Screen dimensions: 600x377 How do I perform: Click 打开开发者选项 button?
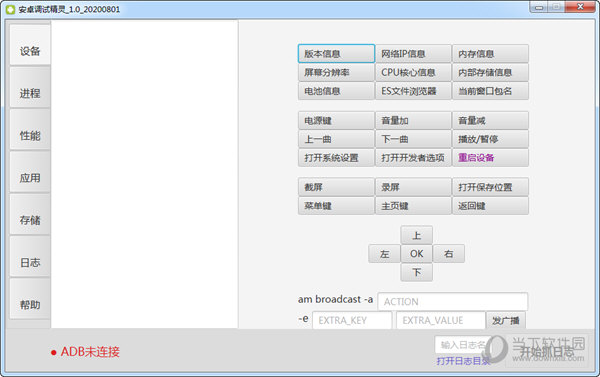[413, 158]
